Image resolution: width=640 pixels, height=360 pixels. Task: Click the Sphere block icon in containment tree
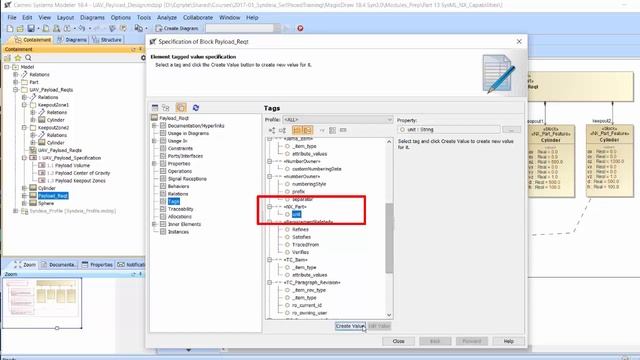click(33, 203)
